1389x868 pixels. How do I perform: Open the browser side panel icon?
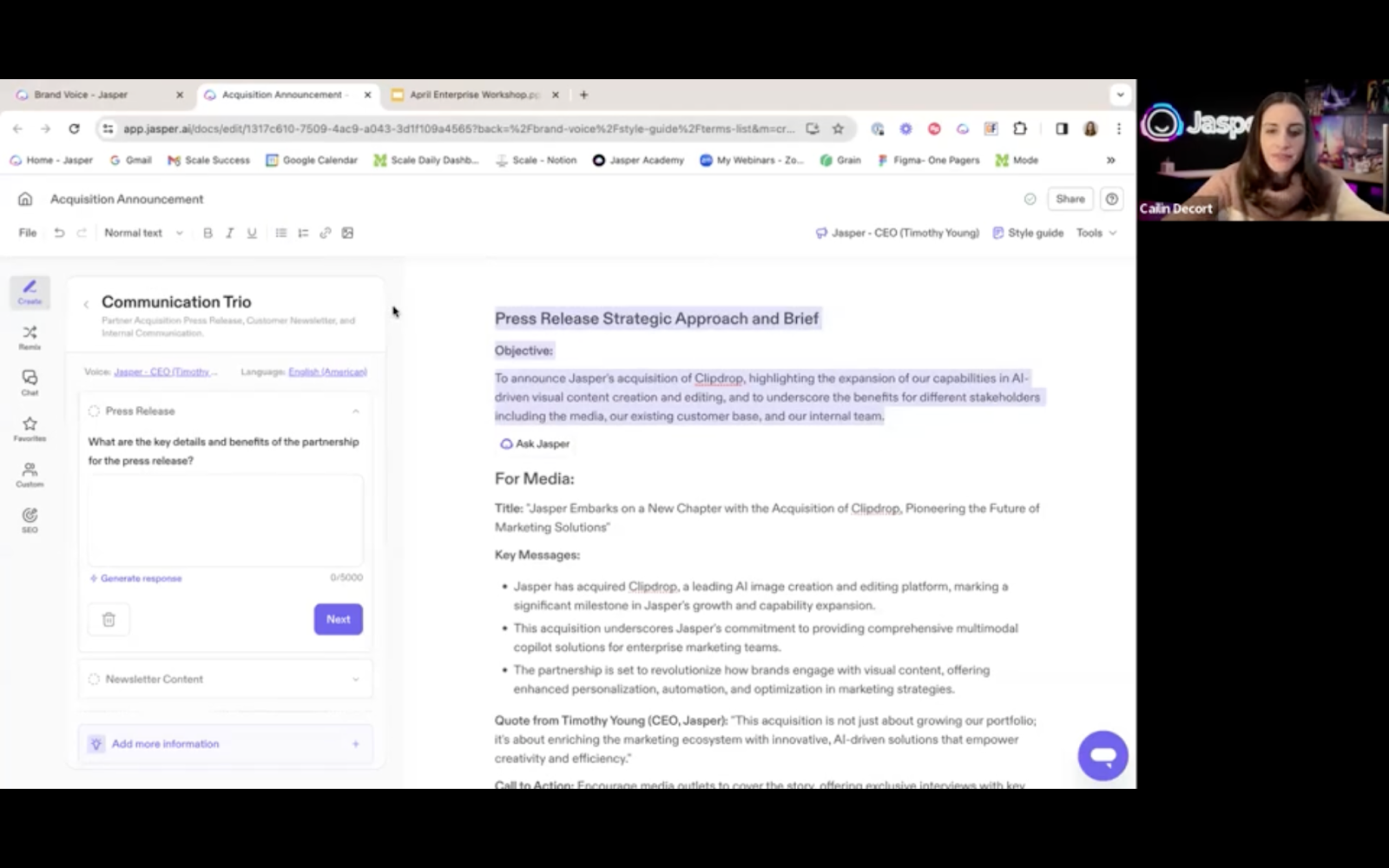(1062, 128)
